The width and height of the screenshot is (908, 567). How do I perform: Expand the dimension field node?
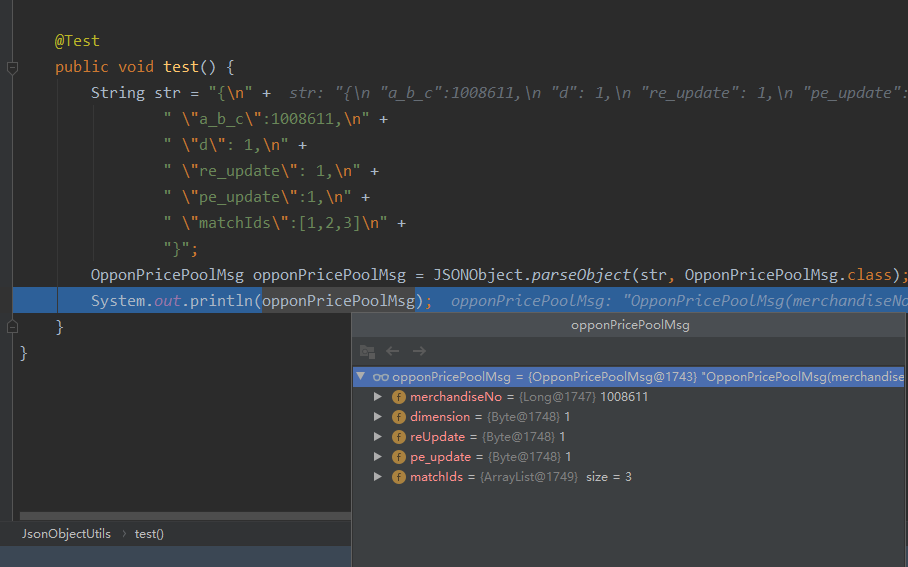[378, 417]
